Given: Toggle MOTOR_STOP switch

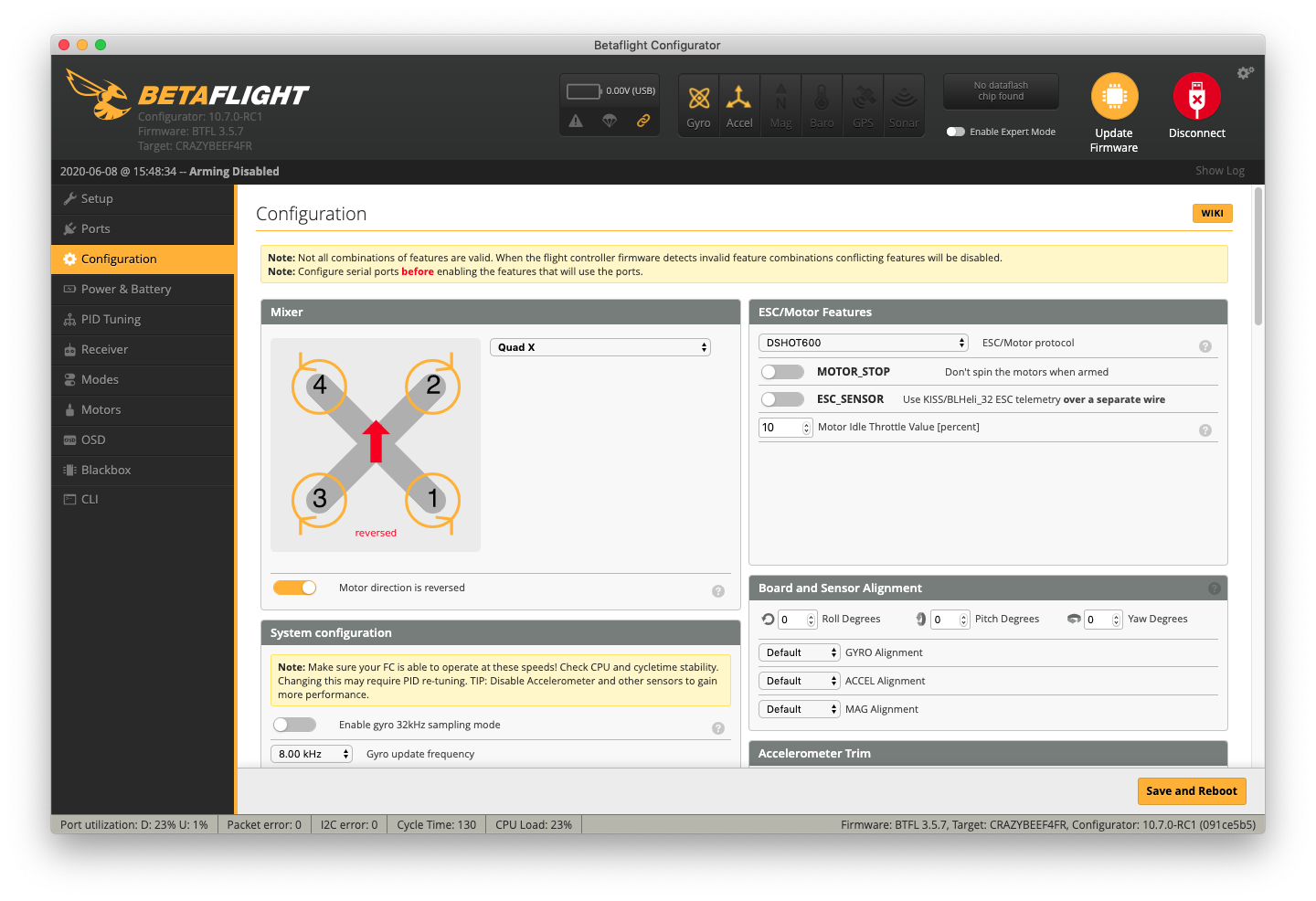Looking at the screenshot, I should click(x=782, y=372).
